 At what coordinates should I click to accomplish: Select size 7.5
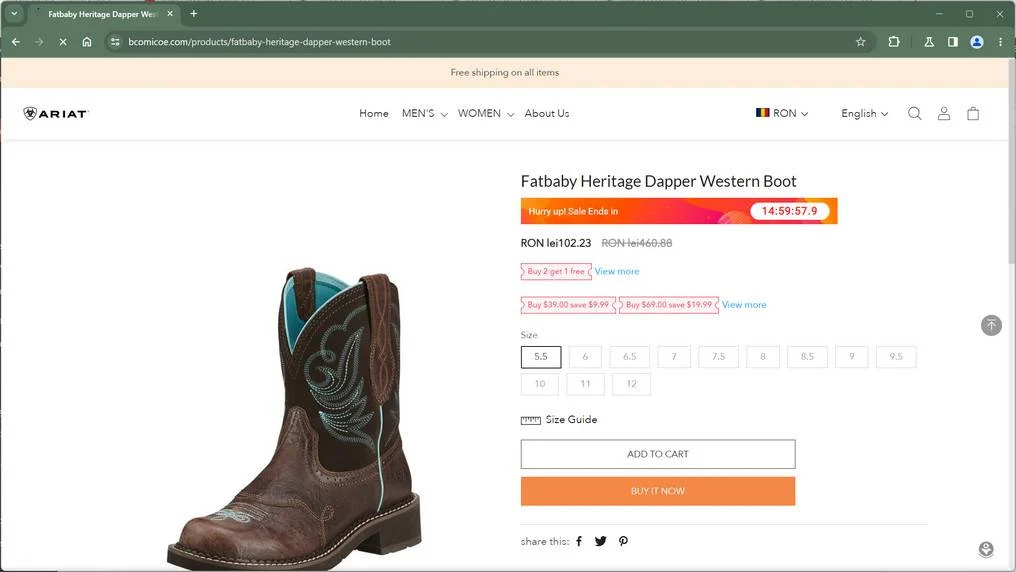pos(718,357)
